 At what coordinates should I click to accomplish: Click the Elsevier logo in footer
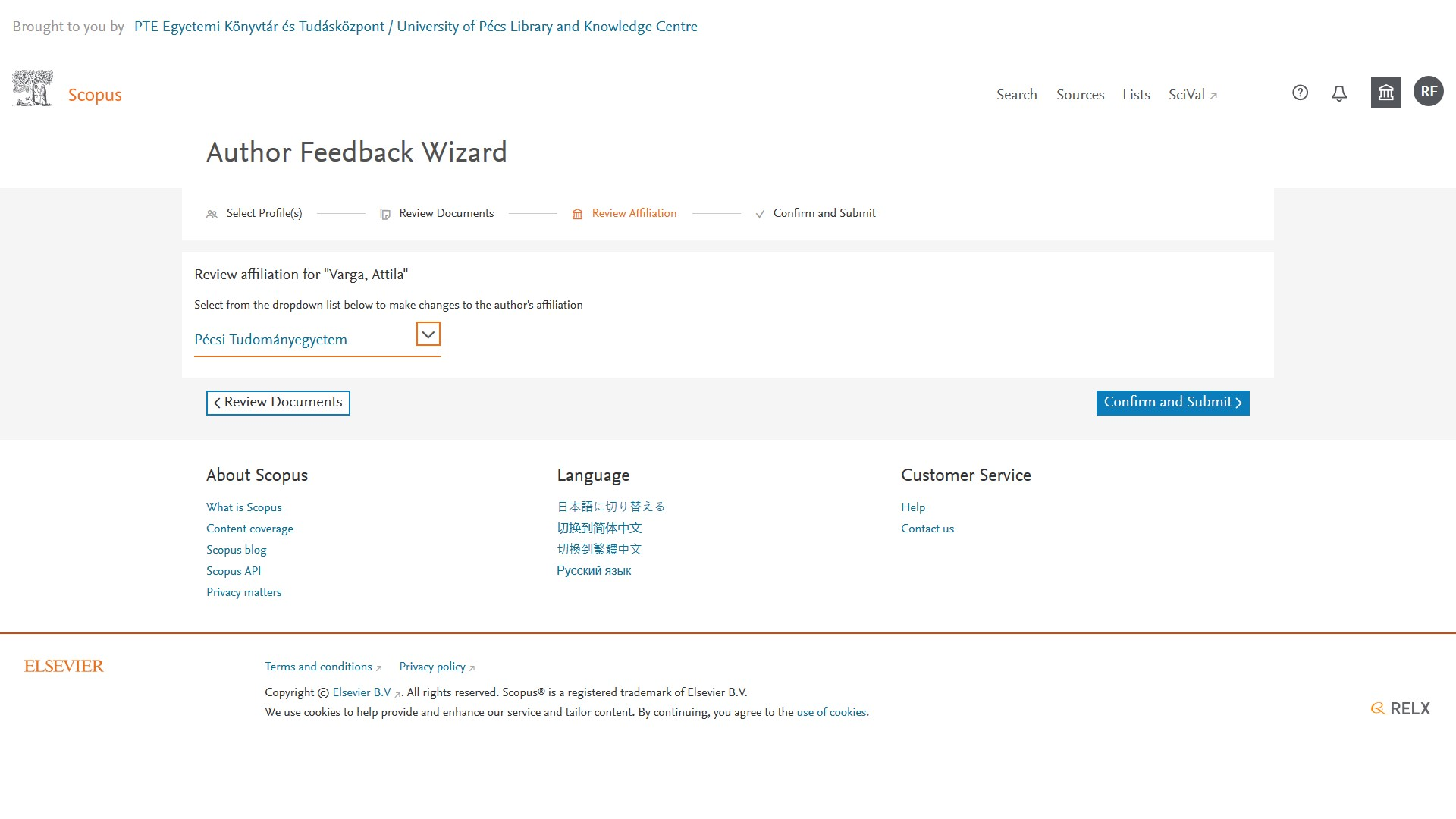64,666
